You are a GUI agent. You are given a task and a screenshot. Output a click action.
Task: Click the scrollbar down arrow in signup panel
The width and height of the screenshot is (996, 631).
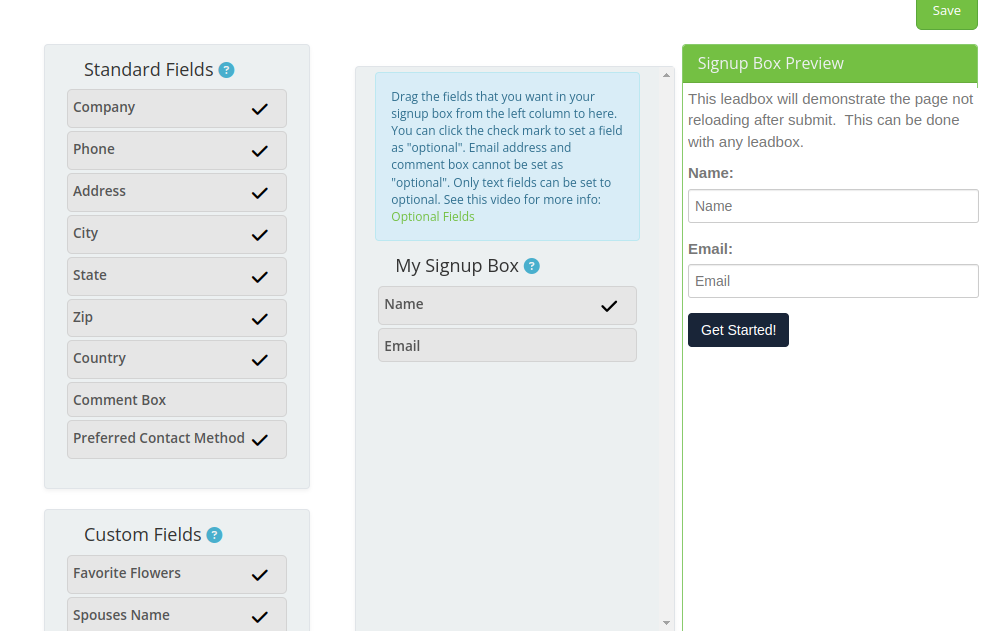666,623
